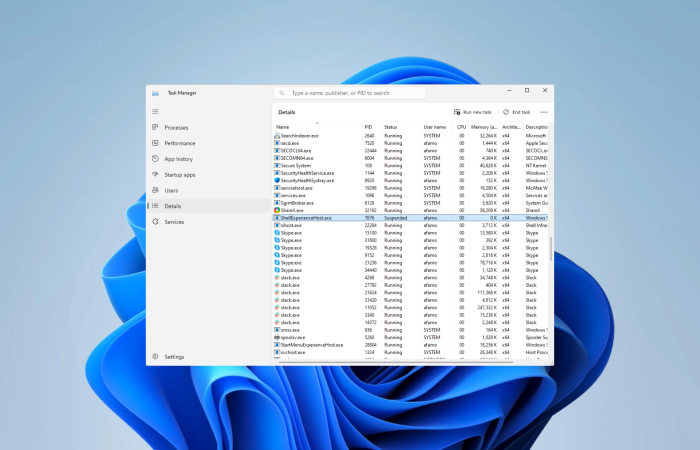This screenshot has height=450, width=700.
Task: Open the Startup apps page
Action: click(209, 175)
